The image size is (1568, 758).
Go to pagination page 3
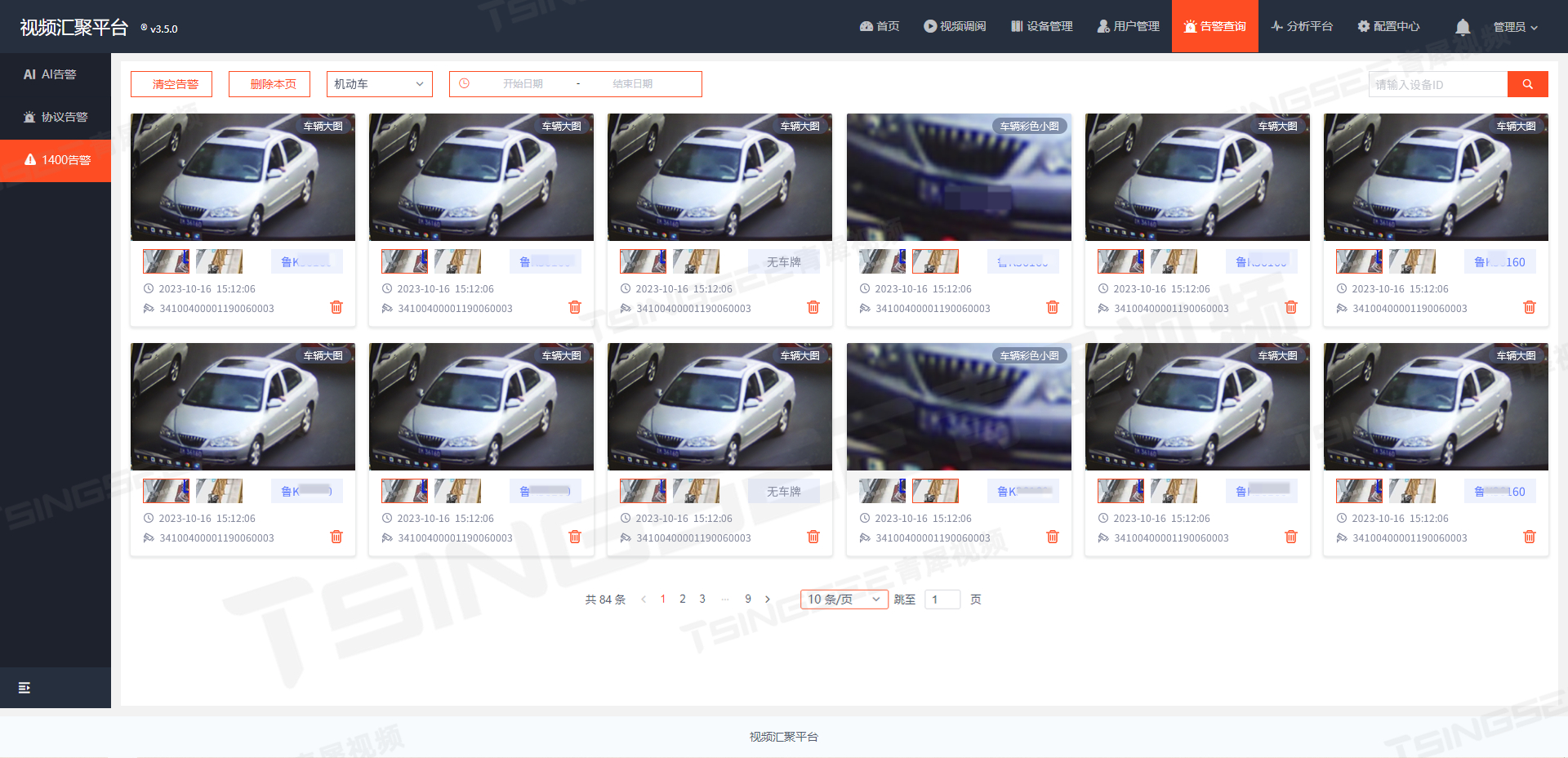[x=702, y=599]
